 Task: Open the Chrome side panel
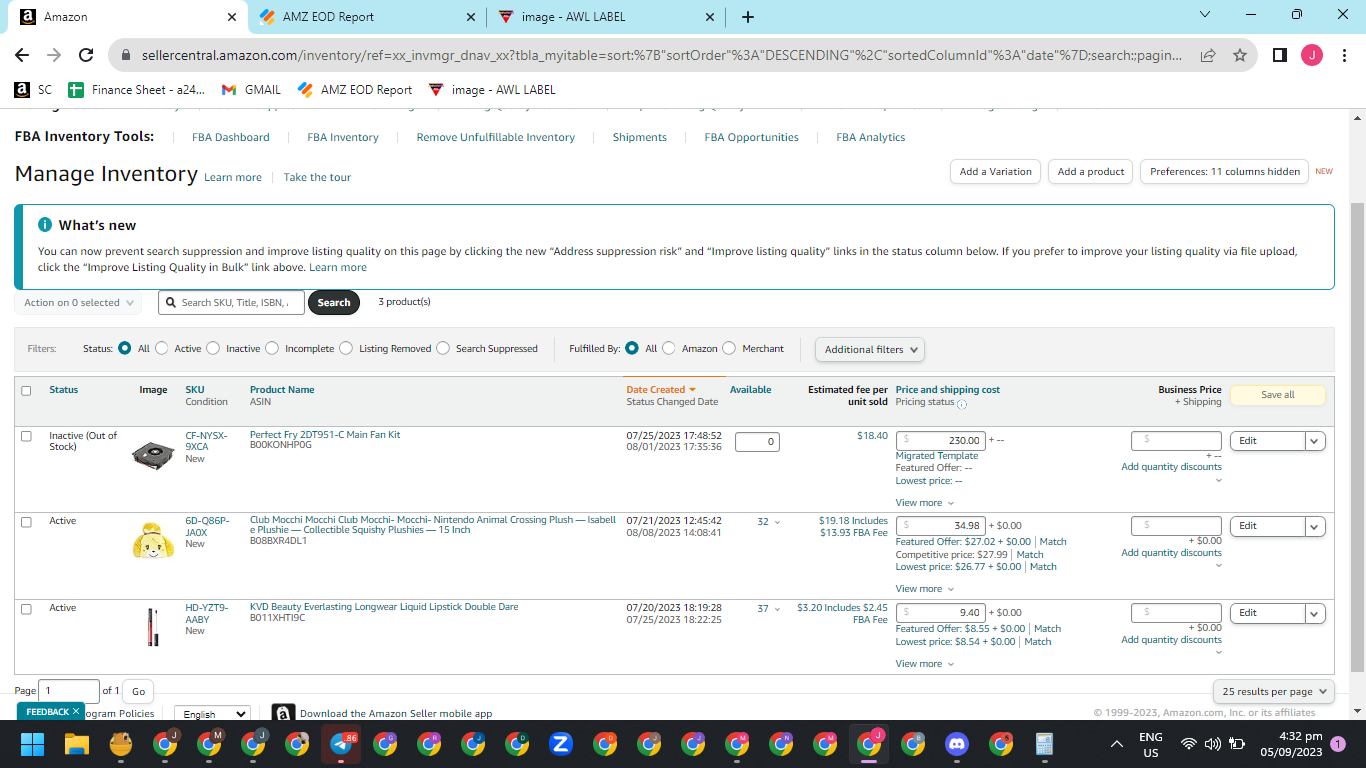point(1279,55)
